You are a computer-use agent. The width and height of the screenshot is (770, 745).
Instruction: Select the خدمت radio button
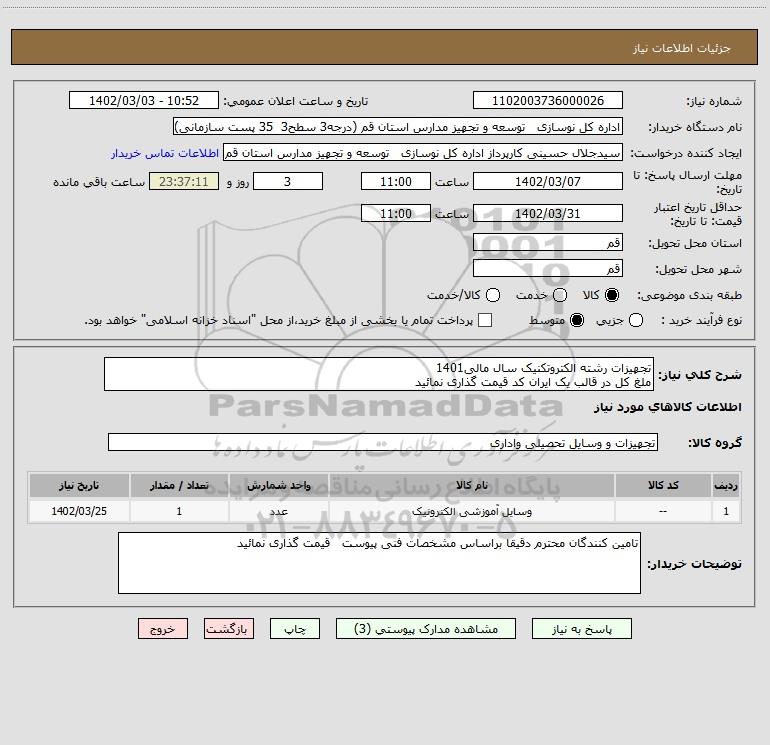pos(560,295)
